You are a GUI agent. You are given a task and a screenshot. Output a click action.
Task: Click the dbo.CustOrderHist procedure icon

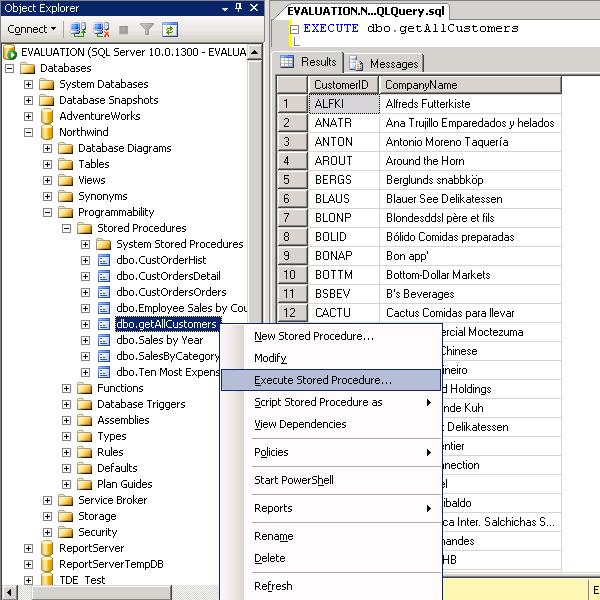104,260
